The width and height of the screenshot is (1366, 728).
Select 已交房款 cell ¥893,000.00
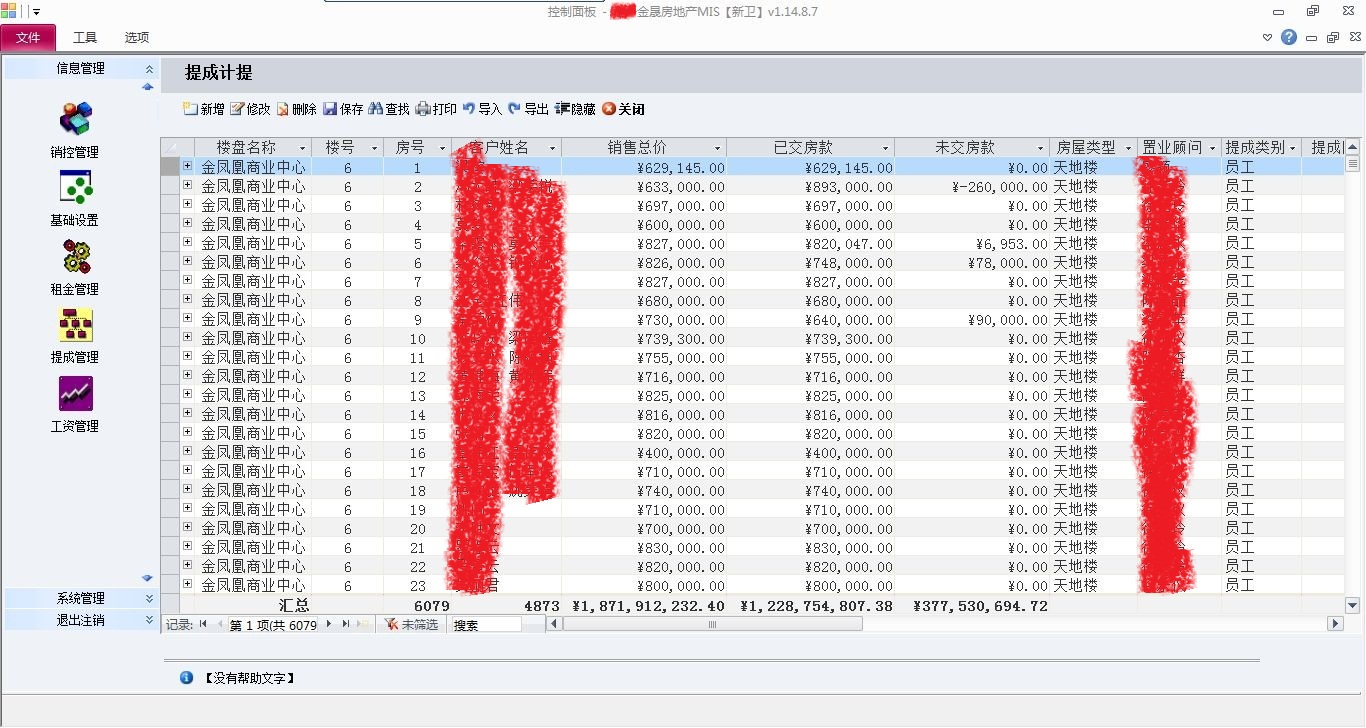click(x=811, y=186)
